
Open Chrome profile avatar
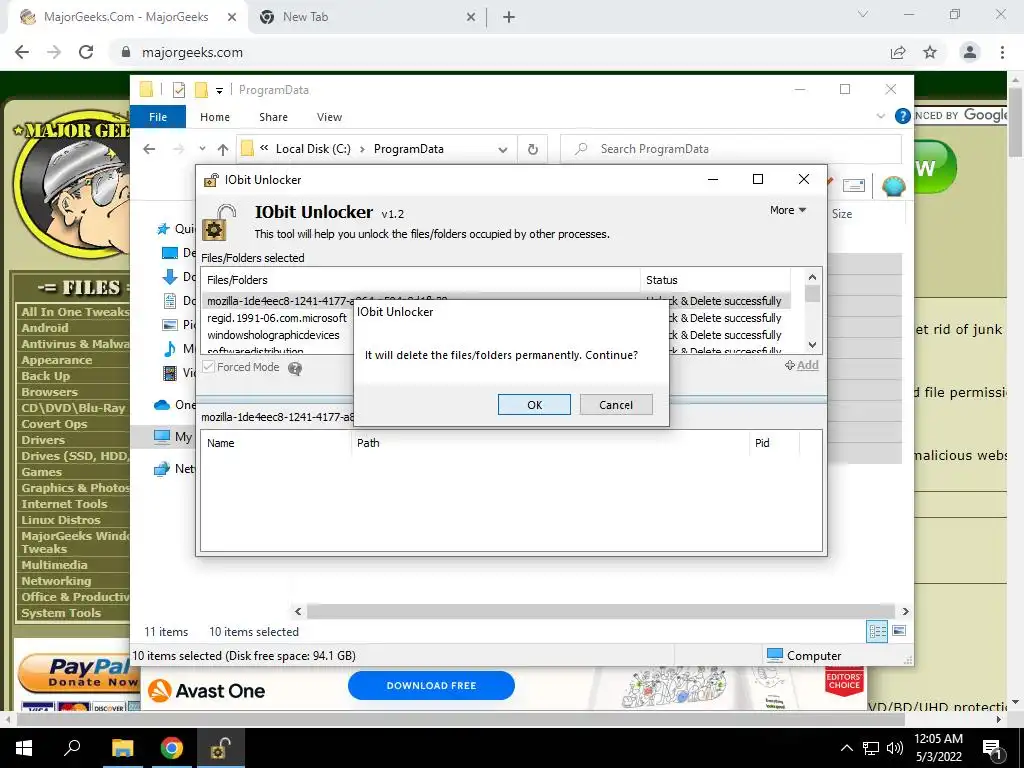pos(970,52)
